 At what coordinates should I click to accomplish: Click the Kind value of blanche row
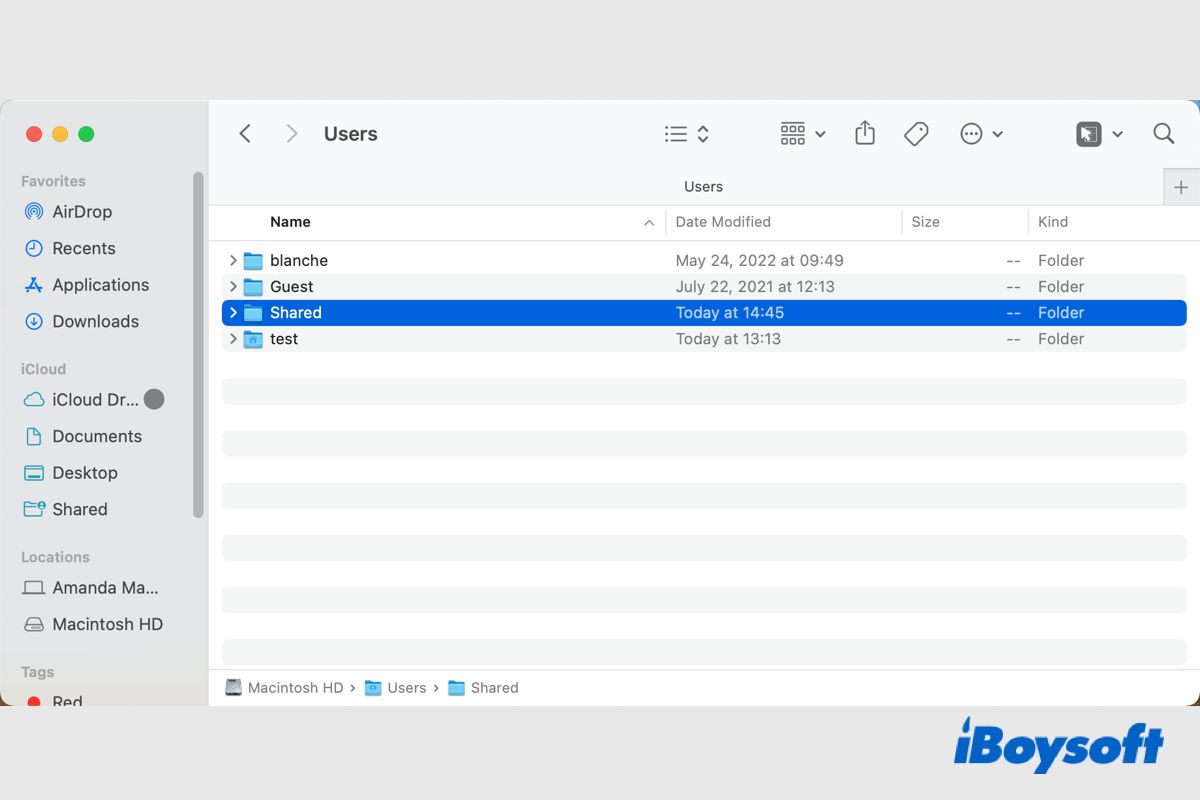click(1061, 260)
